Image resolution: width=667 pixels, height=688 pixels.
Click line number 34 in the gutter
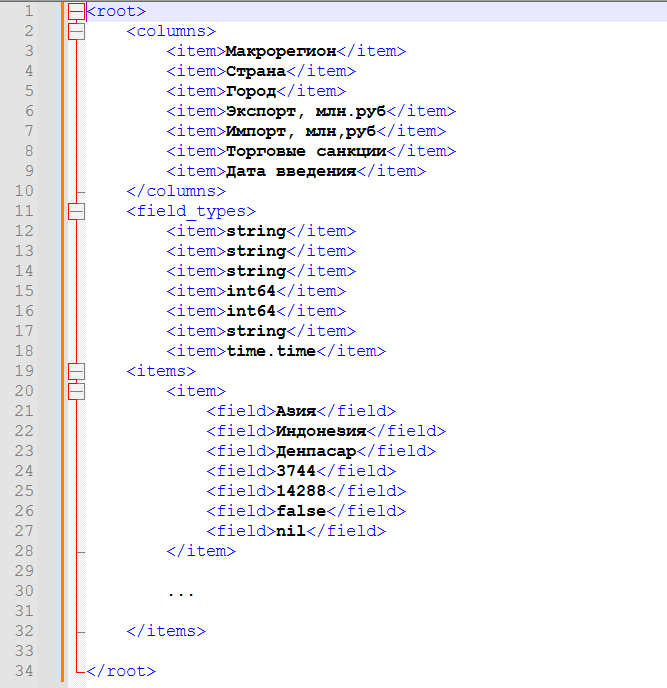(24, 671)
